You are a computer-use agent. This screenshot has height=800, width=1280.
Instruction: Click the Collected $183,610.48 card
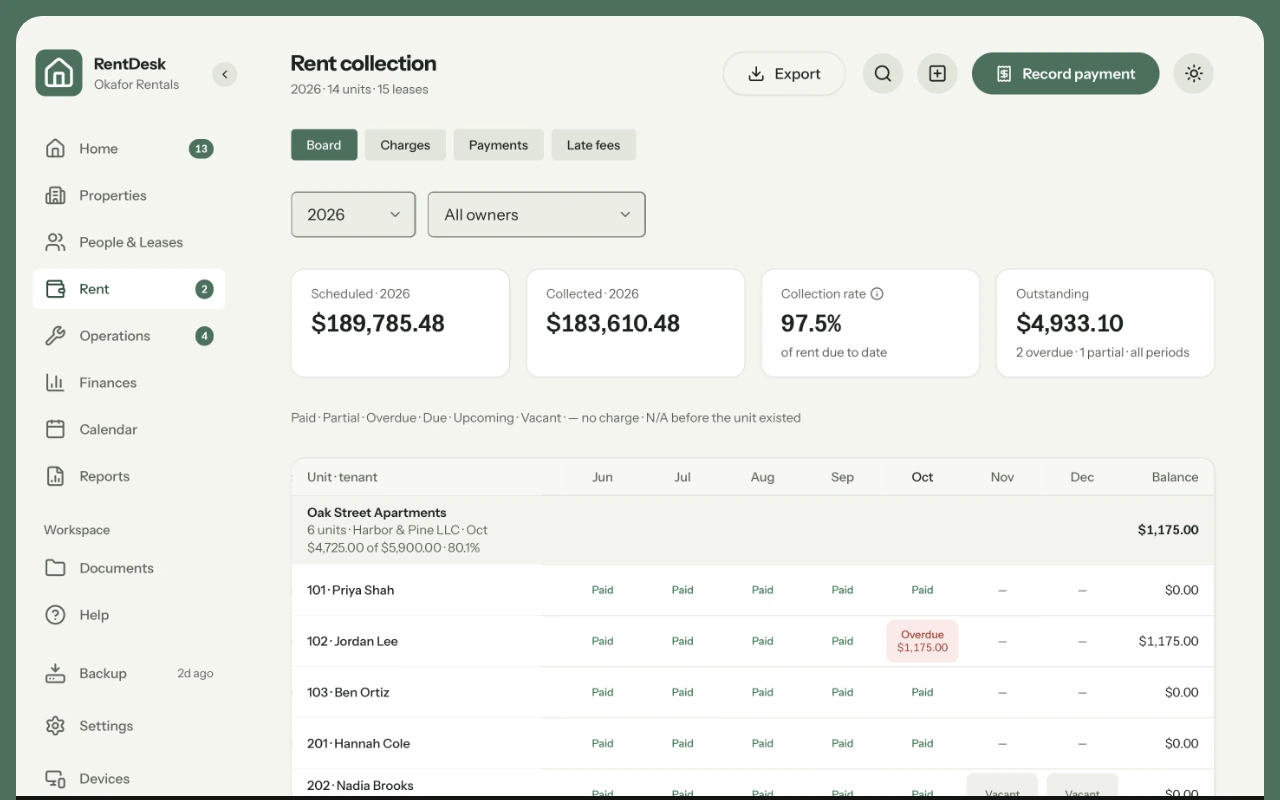[635, 323]
